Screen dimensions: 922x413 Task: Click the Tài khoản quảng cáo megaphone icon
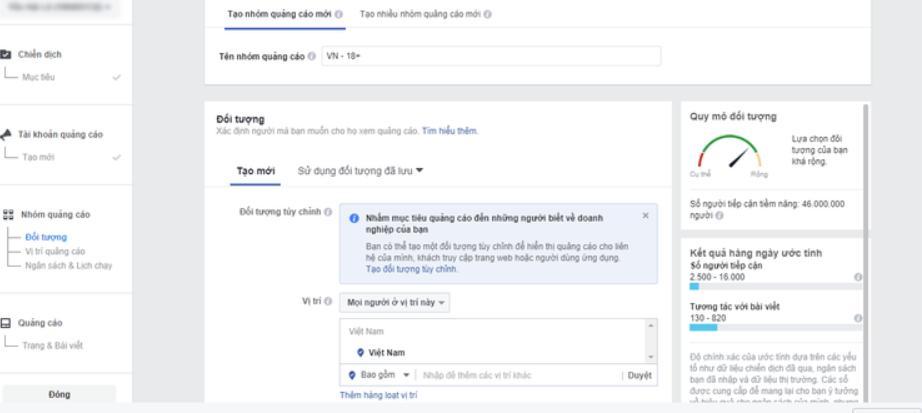click(5, 135)
